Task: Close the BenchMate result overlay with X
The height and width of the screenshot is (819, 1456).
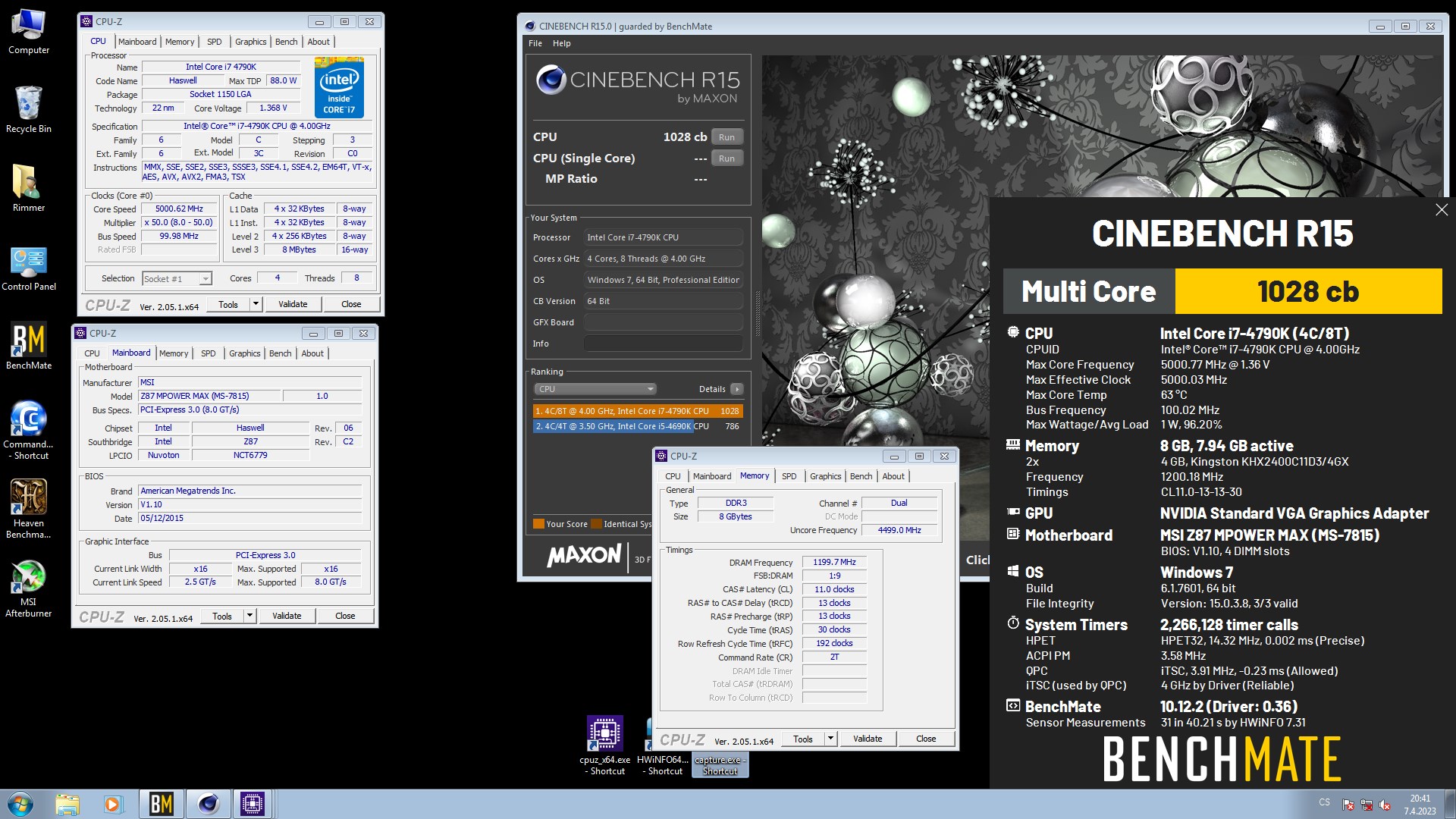Action: pyautogui.click(x=1442, y=210)
